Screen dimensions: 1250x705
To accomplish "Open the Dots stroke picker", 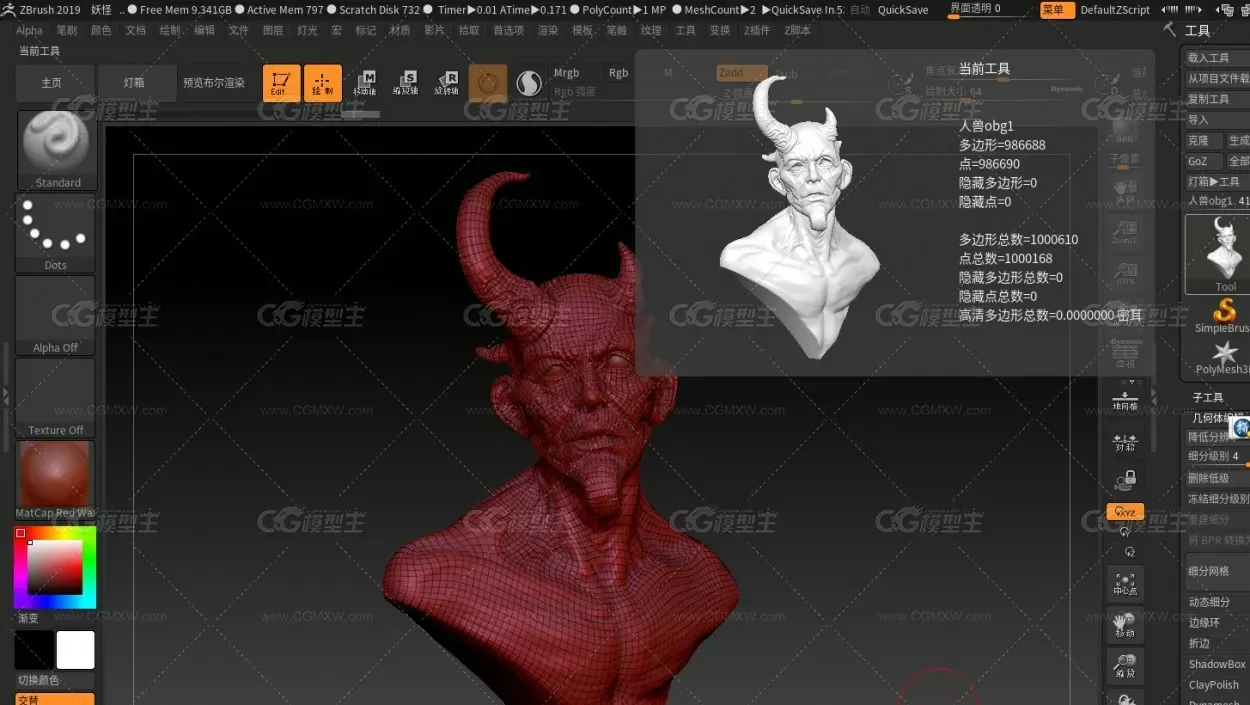I will click(56, 233).
